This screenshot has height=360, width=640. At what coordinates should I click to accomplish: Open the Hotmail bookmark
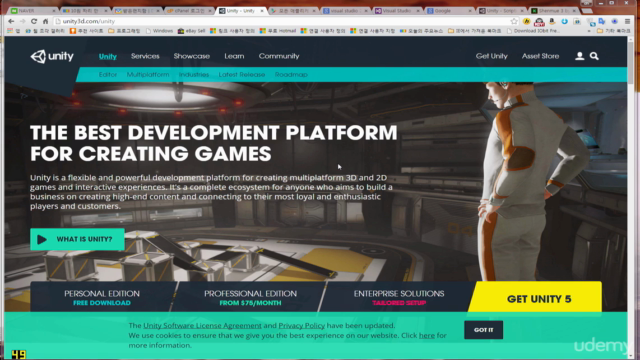click(x=278, y=31)
